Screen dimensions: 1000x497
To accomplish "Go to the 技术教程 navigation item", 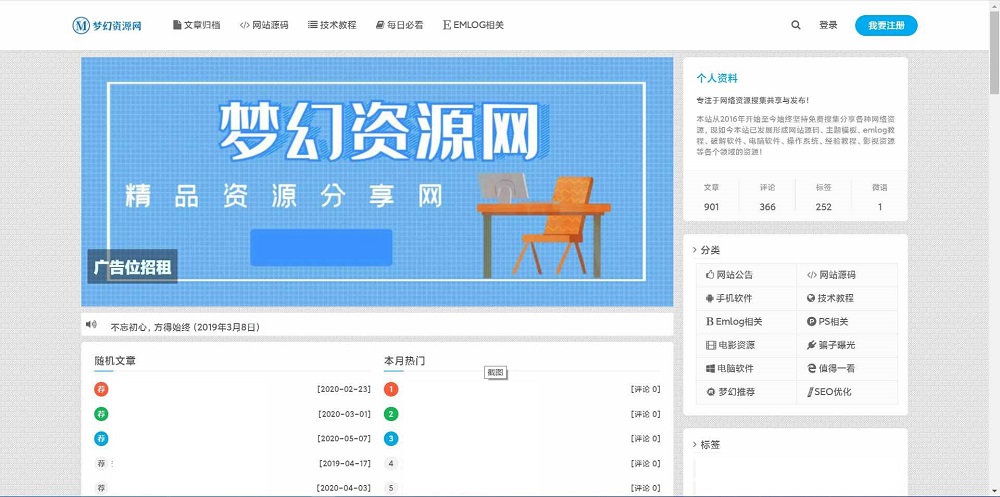I will [x=332, y=26].
